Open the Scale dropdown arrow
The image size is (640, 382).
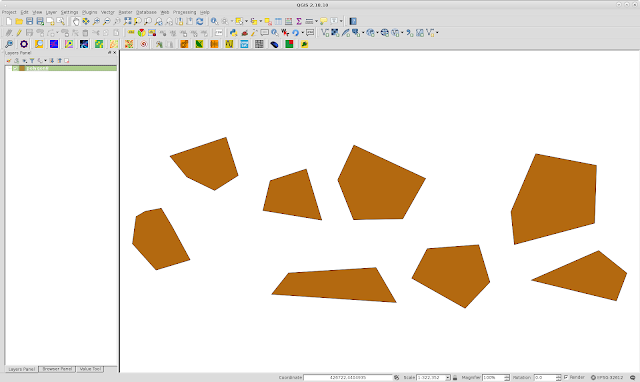[x=448, y=378]
